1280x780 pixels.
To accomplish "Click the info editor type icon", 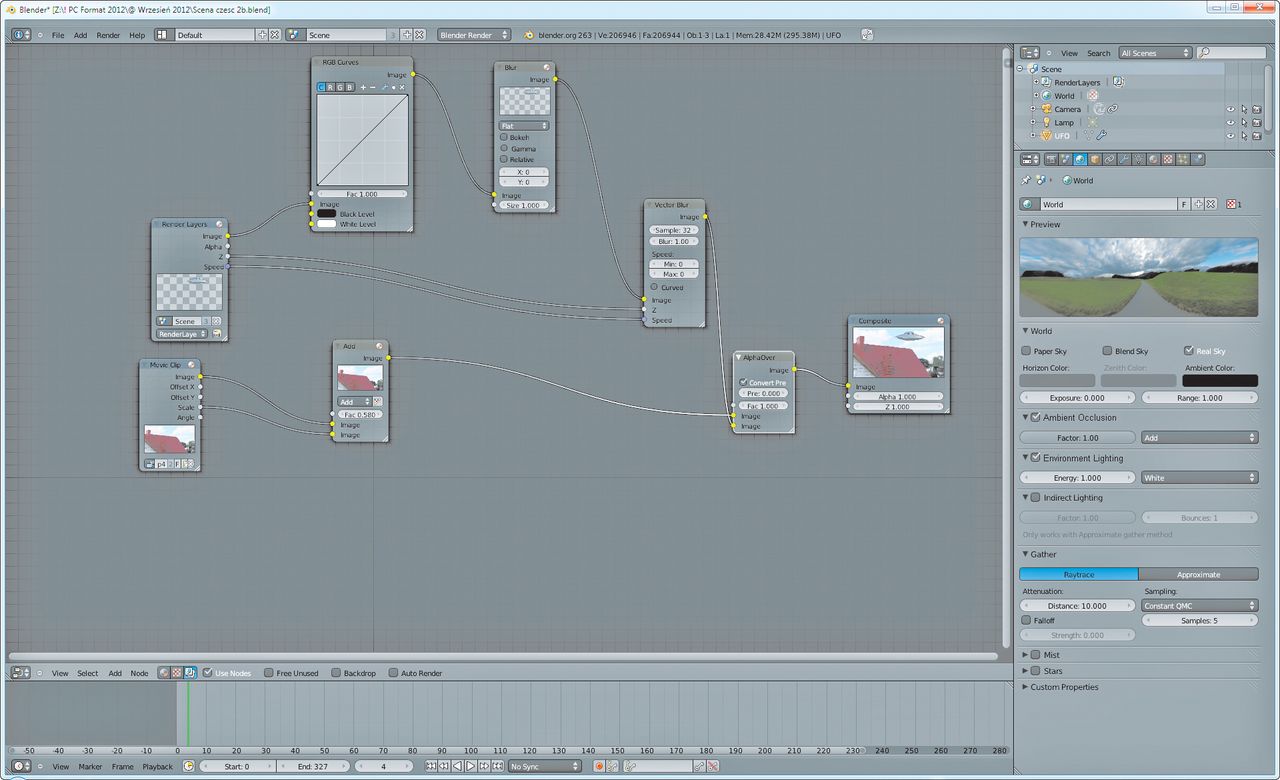I will point(21,34).
